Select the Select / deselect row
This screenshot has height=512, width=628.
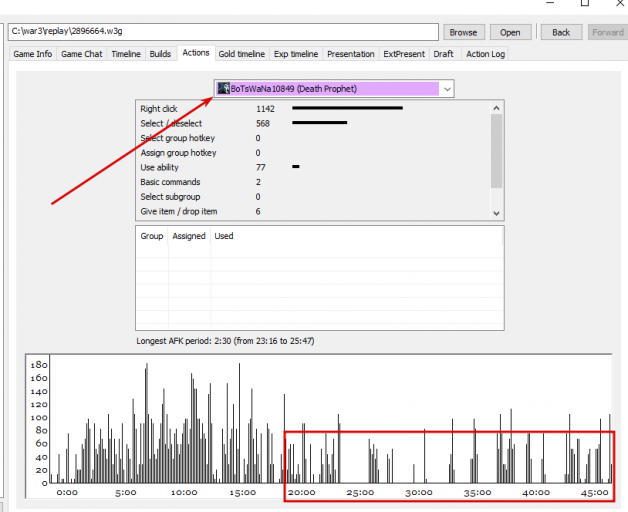pyautogui.click(x=313, y=123)
